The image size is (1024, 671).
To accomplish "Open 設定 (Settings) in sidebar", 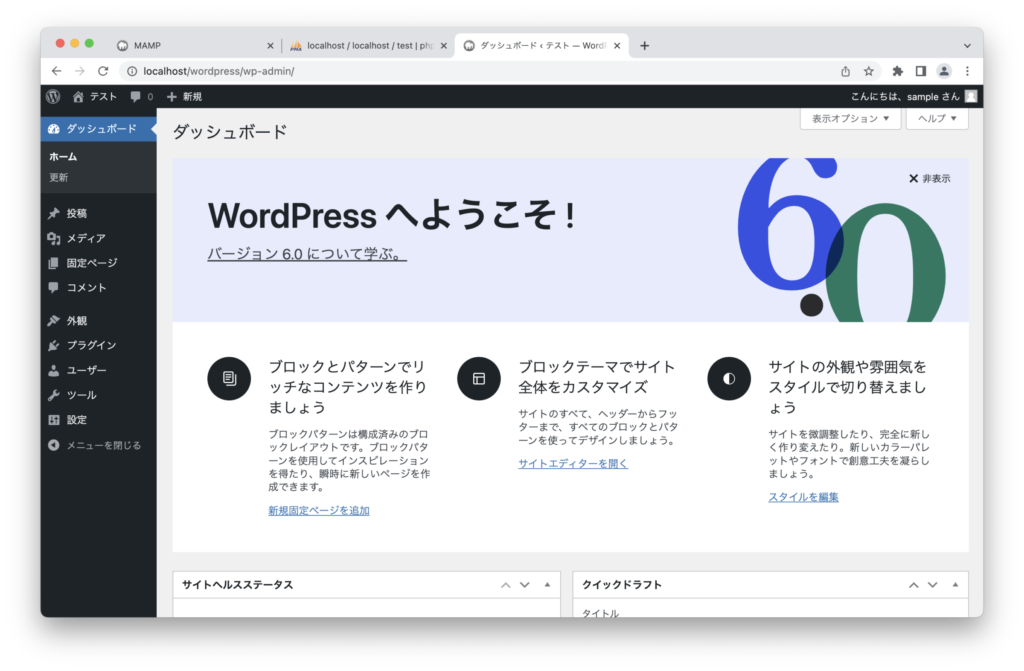I will (77, 420).
